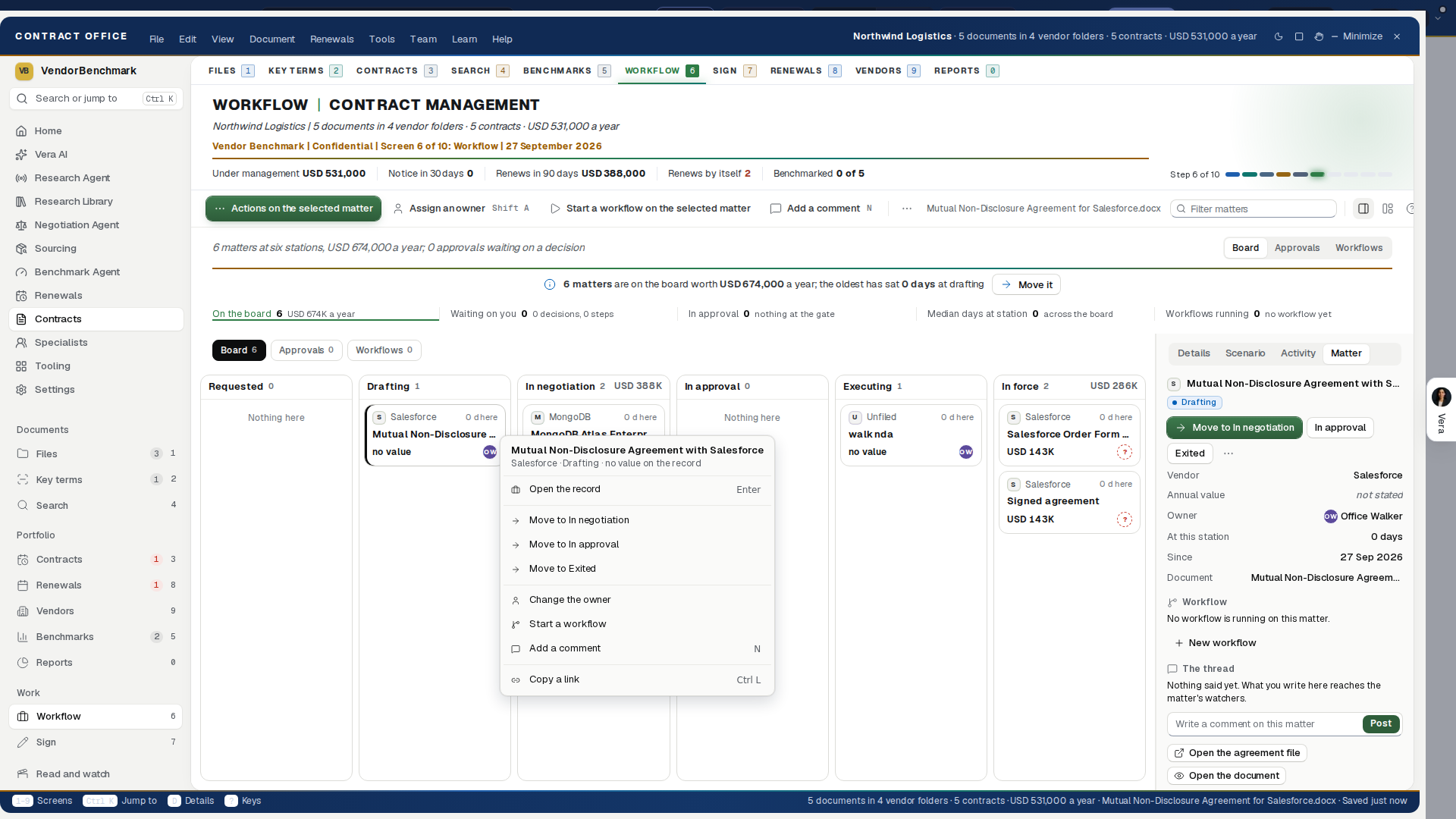Open Actions on the selected matter dropdown
1456x819 pixels.
[293, 209]
